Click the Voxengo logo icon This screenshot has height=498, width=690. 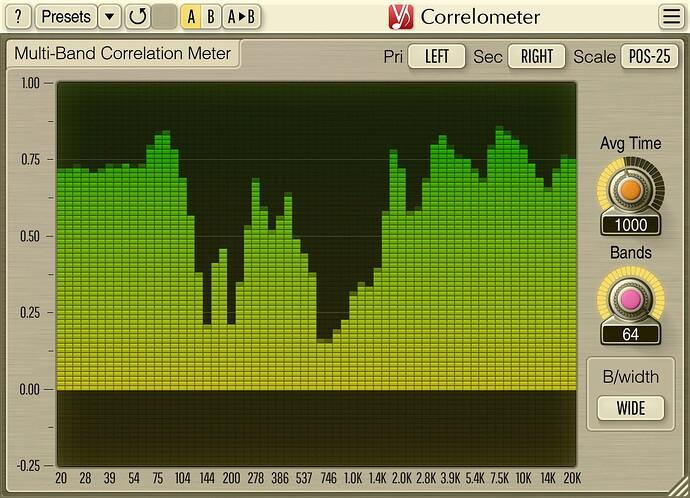click(401, 16)
